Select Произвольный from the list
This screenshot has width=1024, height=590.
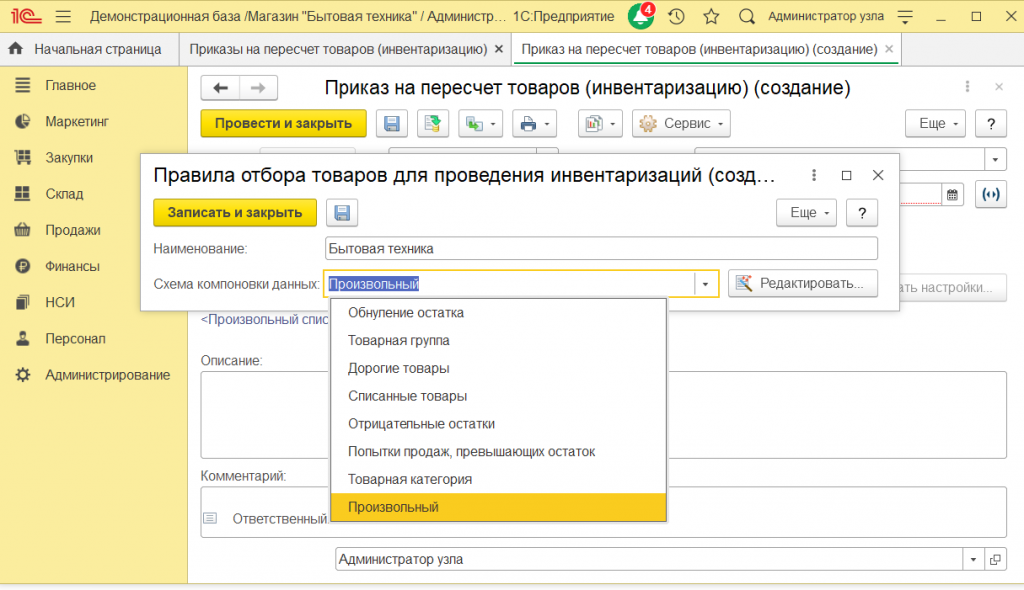pyautogui.click(x=498, y=507)
